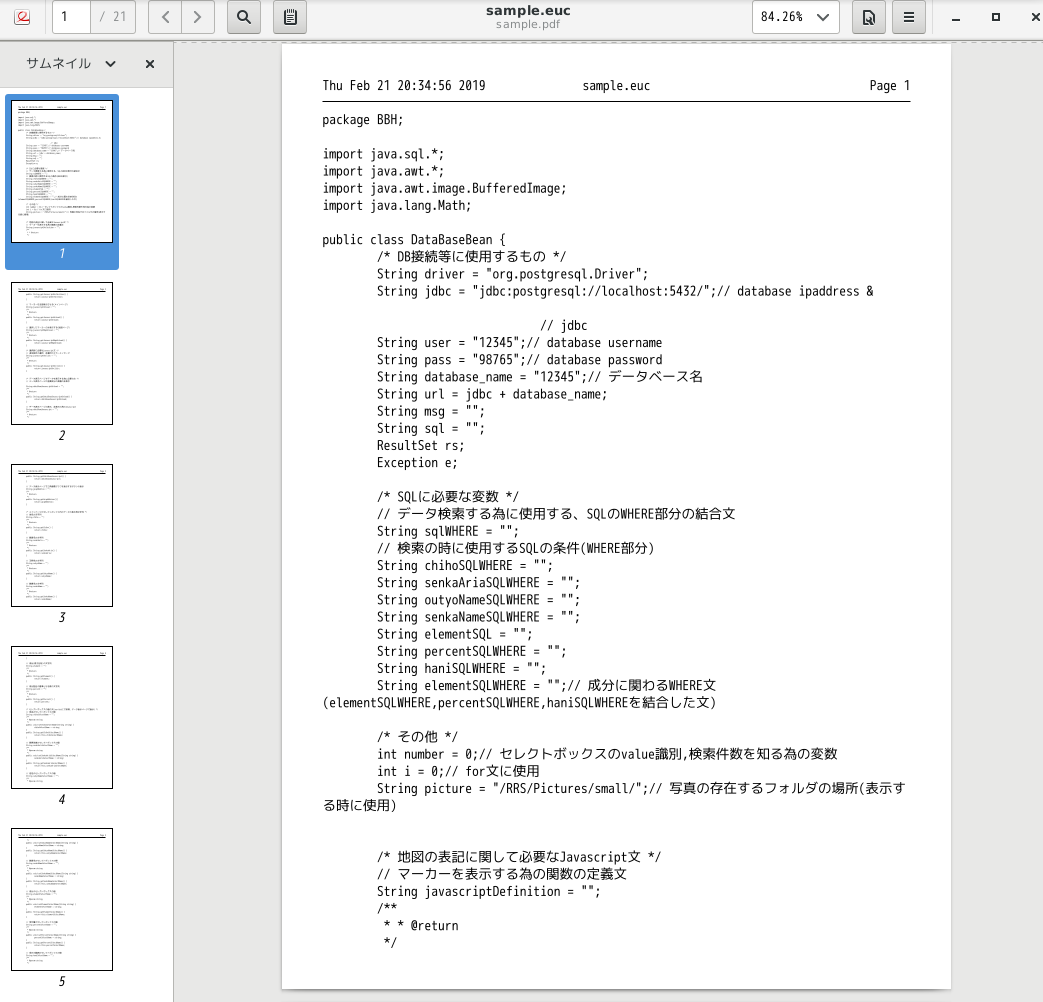Click the Evince app icon in header
This screenshot has width=1043, height=1002.
click(x=22, y=17)
